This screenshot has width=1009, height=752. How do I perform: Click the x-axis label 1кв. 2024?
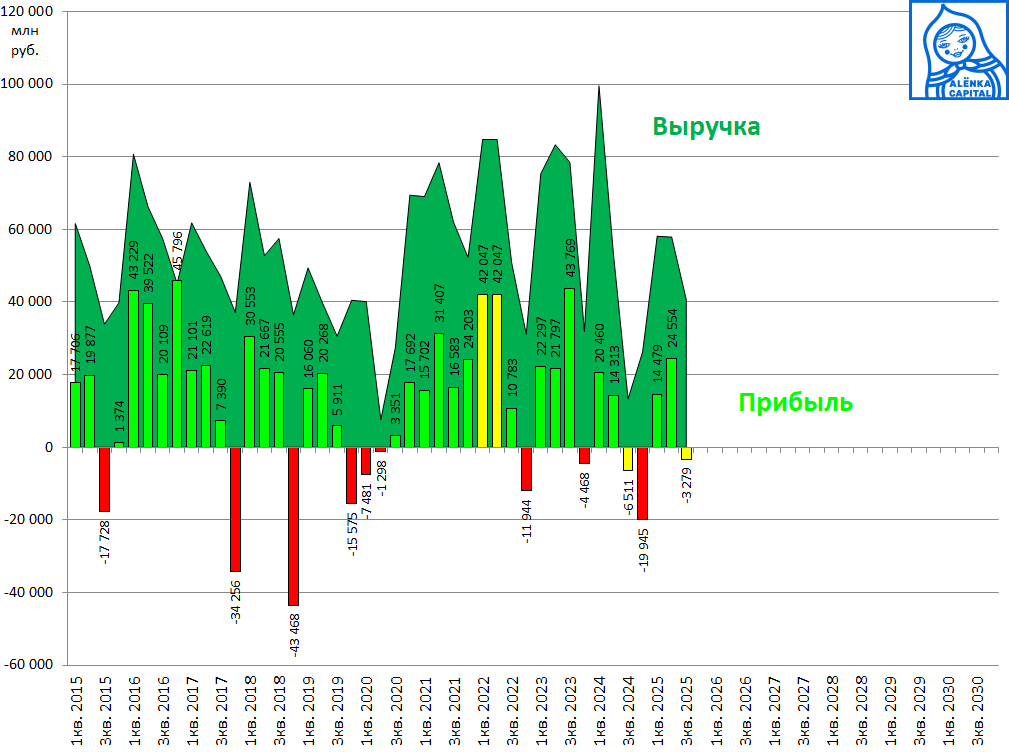pyautogui.click(x=599, y=710)
